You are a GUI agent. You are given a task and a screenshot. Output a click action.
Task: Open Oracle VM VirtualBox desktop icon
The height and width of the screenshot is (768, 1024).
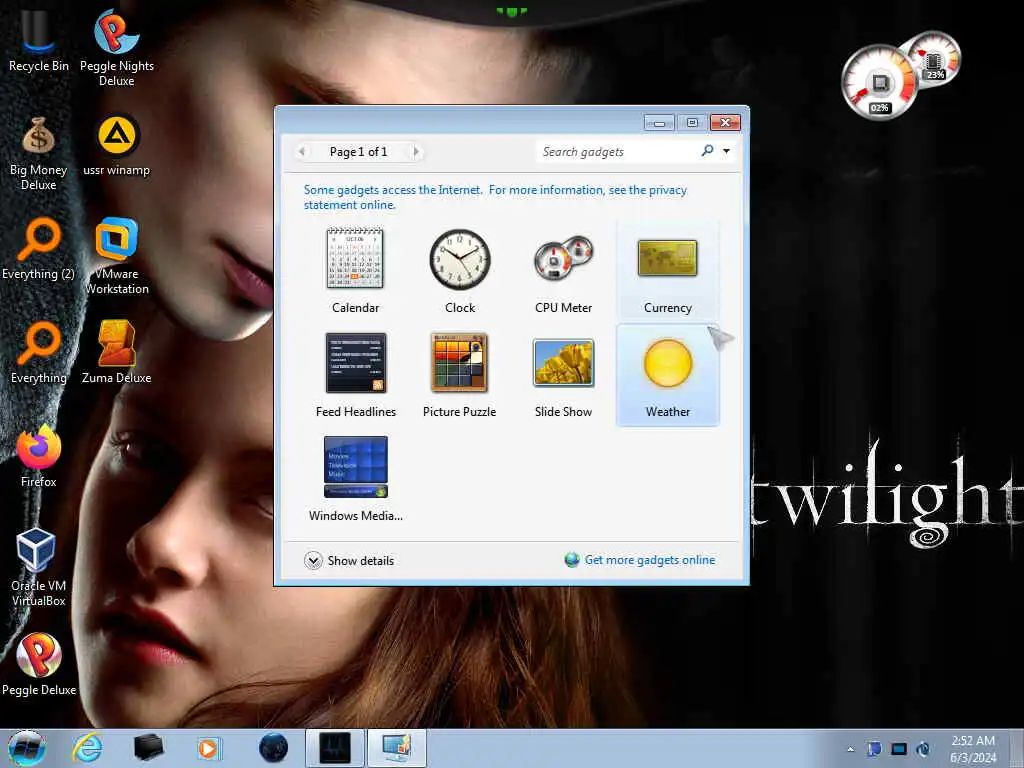click(39, 568)
